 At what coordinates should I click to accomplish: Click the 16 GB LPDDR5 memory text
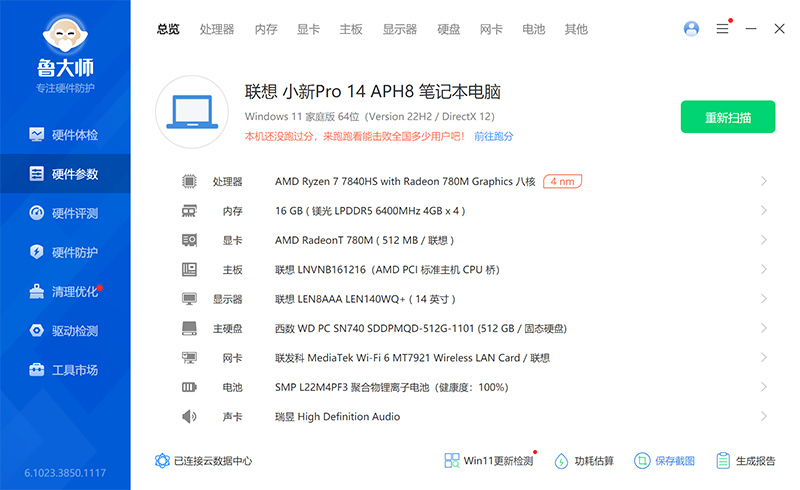[370, 211]
